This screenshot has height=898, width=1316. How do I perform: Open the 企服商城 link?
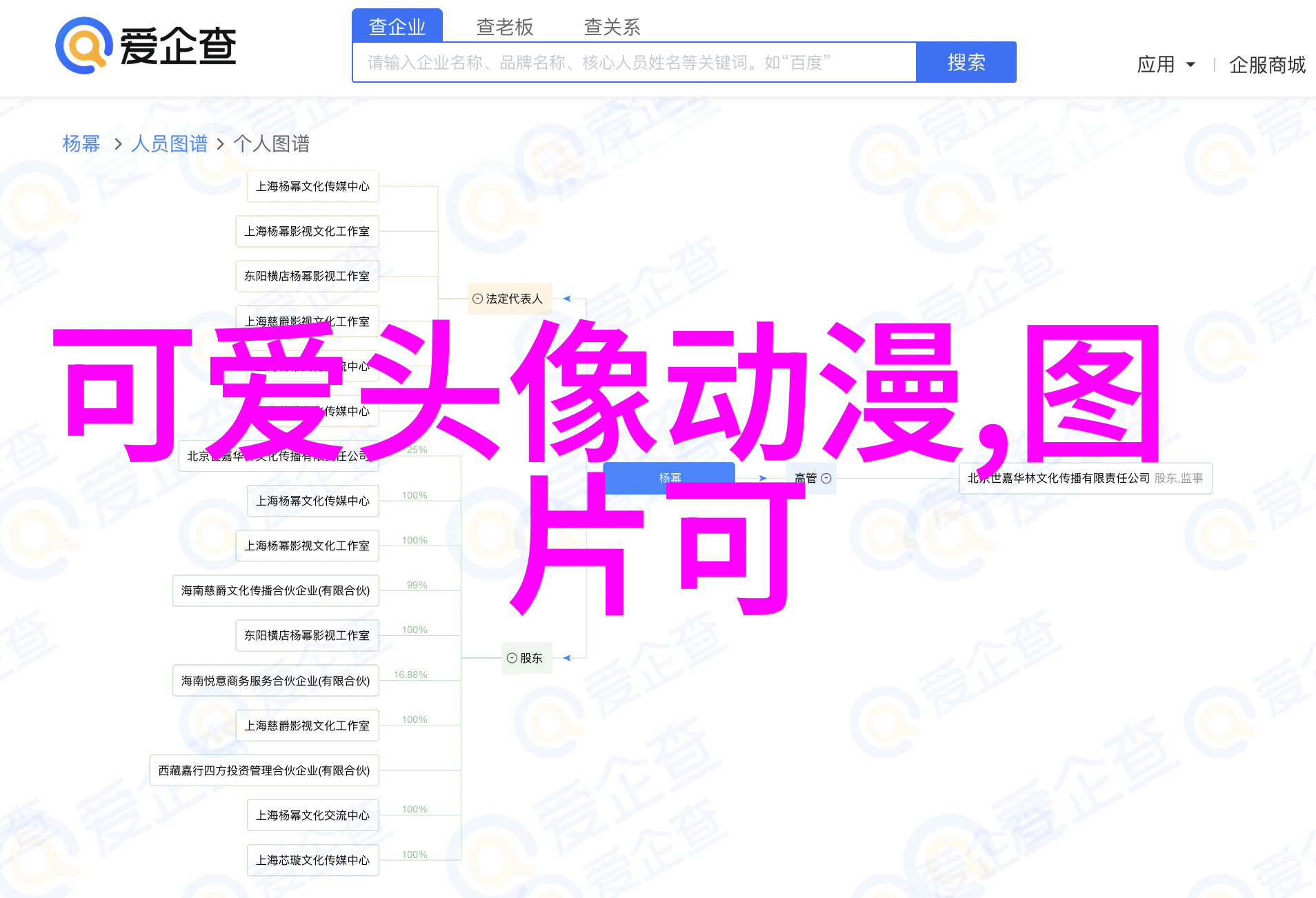(x=1267, y=65)
